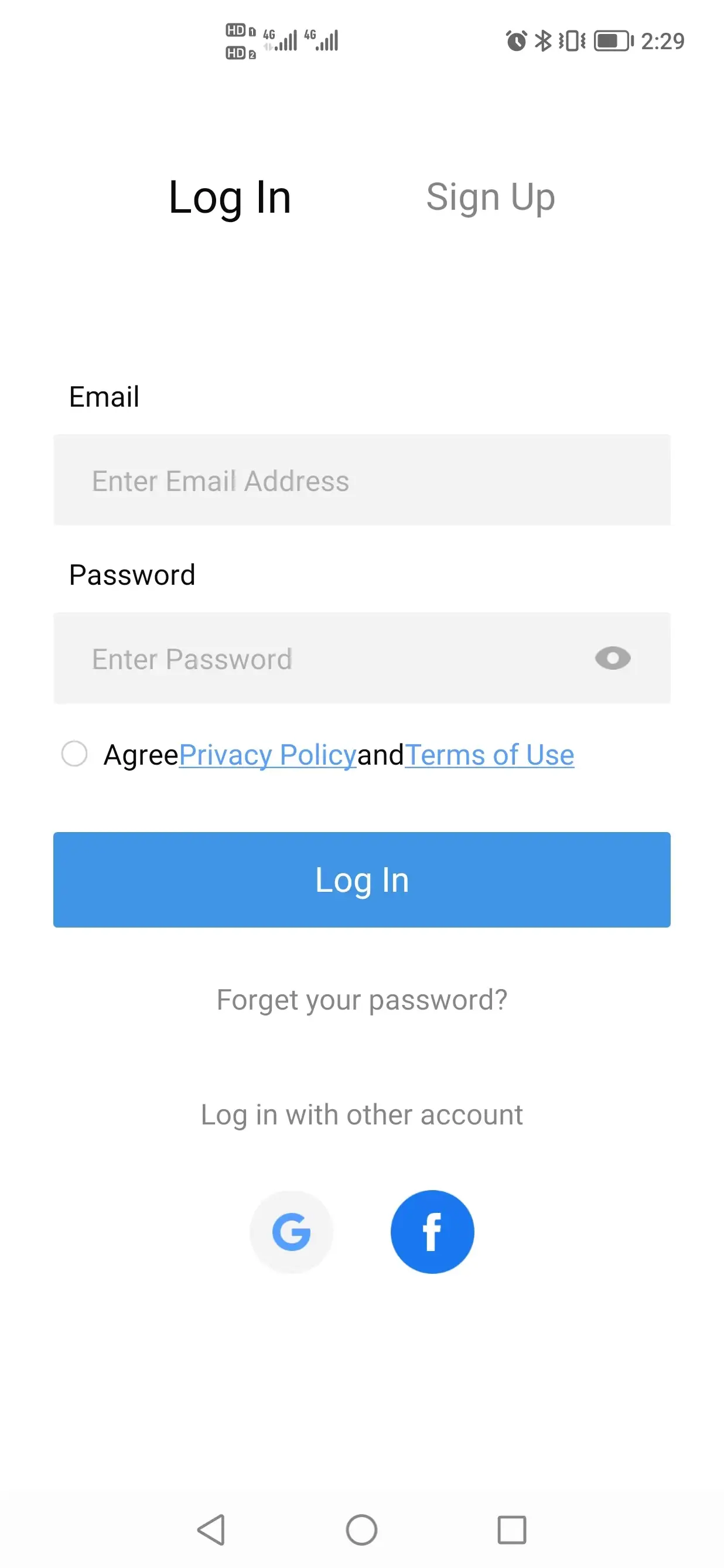Tap the battery indicator icon

(613, 41)
